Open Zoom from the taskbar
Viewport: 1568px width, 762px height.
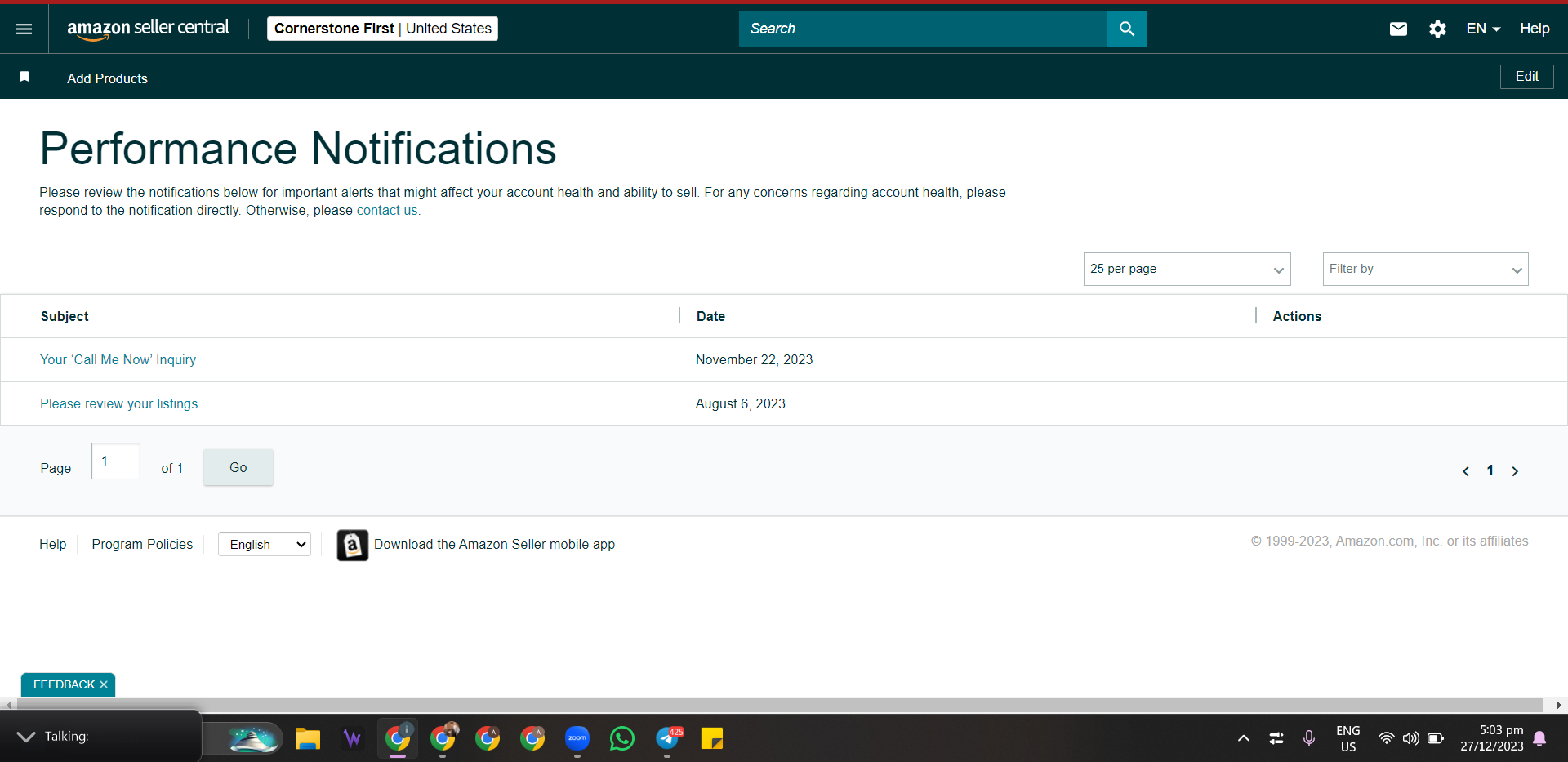[577, 738]
